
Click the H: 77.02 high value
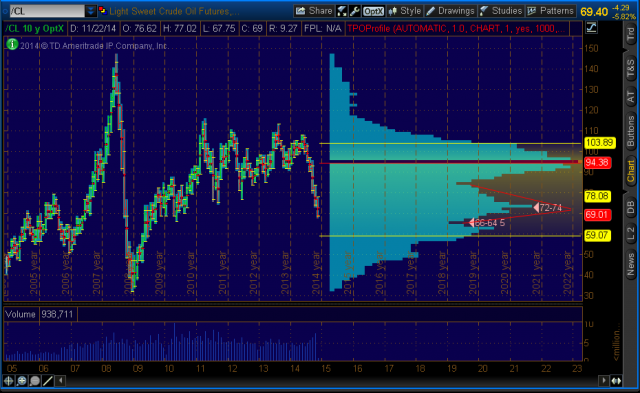[x=179, y=29]
